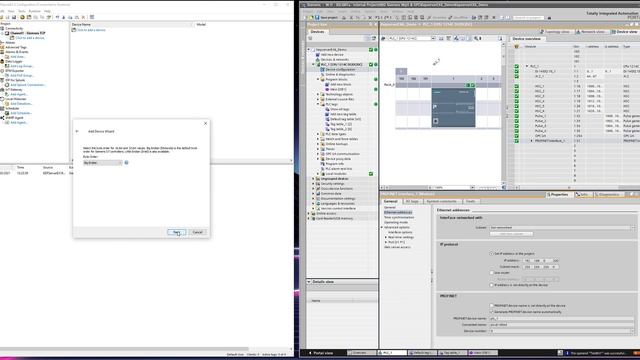Click the help icon beside Byte Order
This screenshot has height=360, width=640.
tap(127, 162)
